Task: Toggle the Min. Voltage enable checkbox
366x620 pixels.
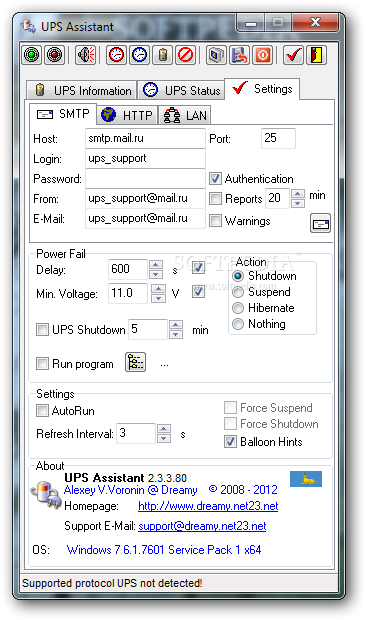Action: point(198,292)
